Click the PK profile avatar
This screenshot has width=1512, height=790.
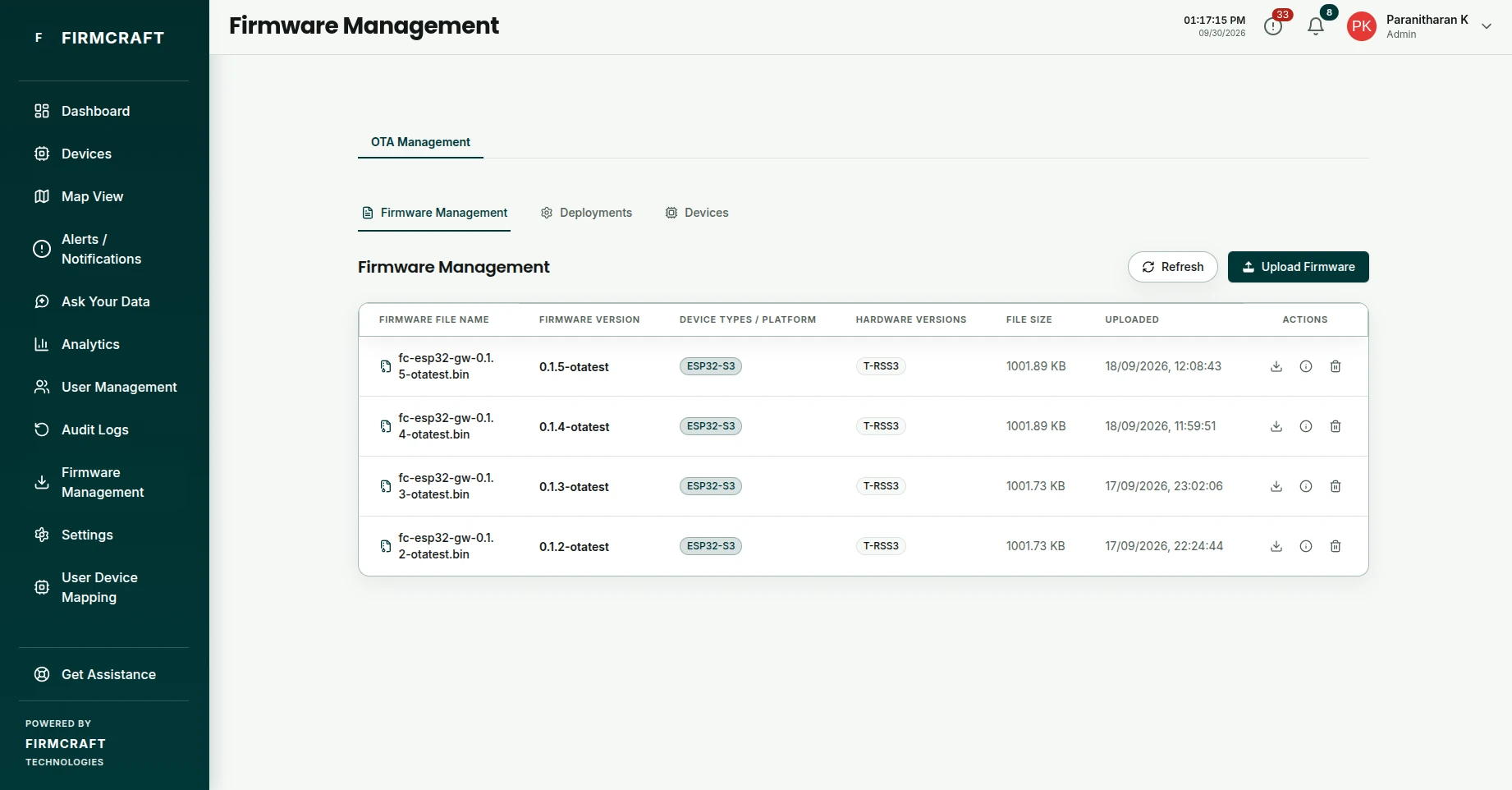pyautogui.click(x=1362, y=26)
